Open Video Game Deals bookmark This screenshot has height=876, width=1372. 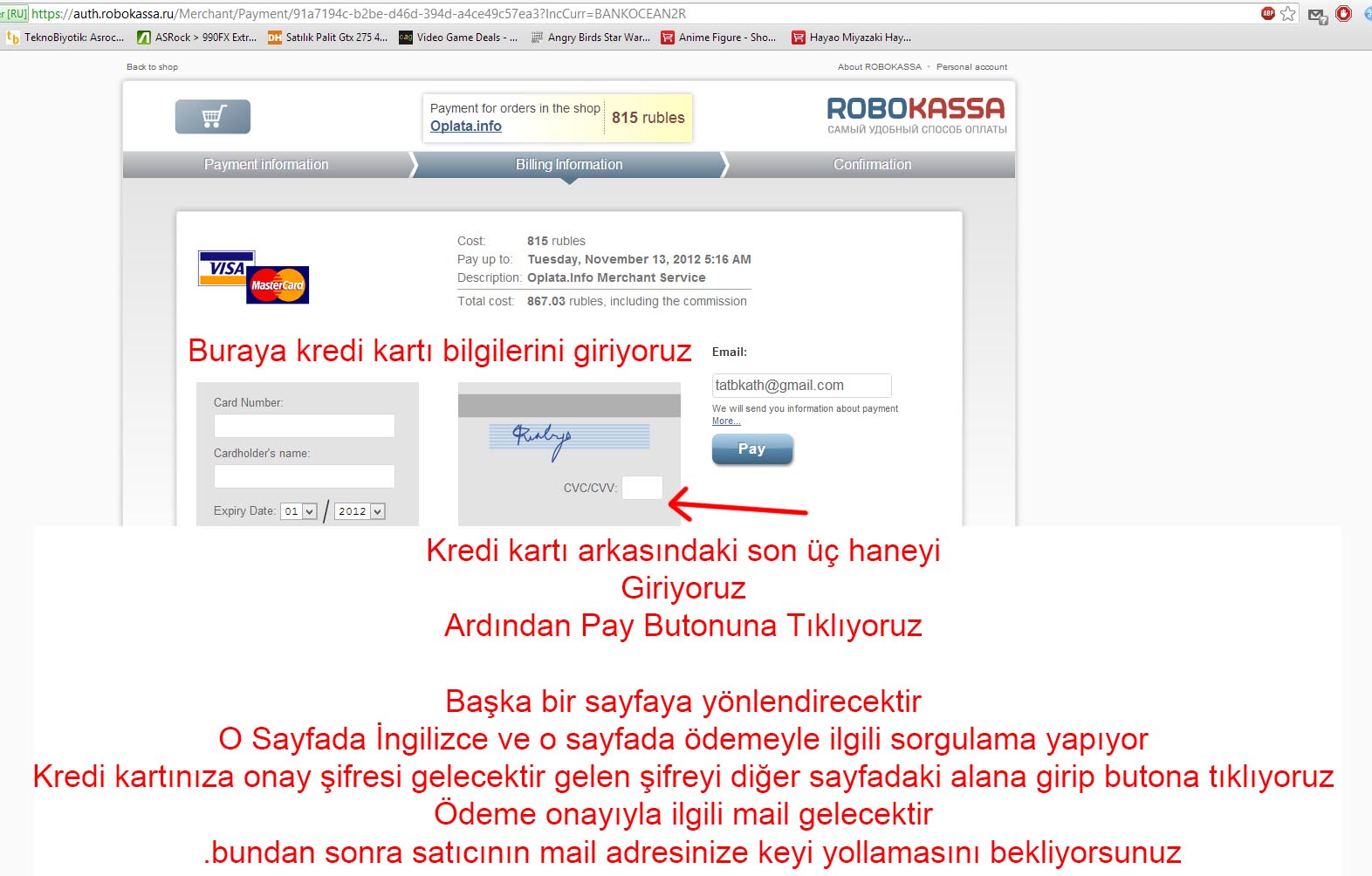click(458, 38)
